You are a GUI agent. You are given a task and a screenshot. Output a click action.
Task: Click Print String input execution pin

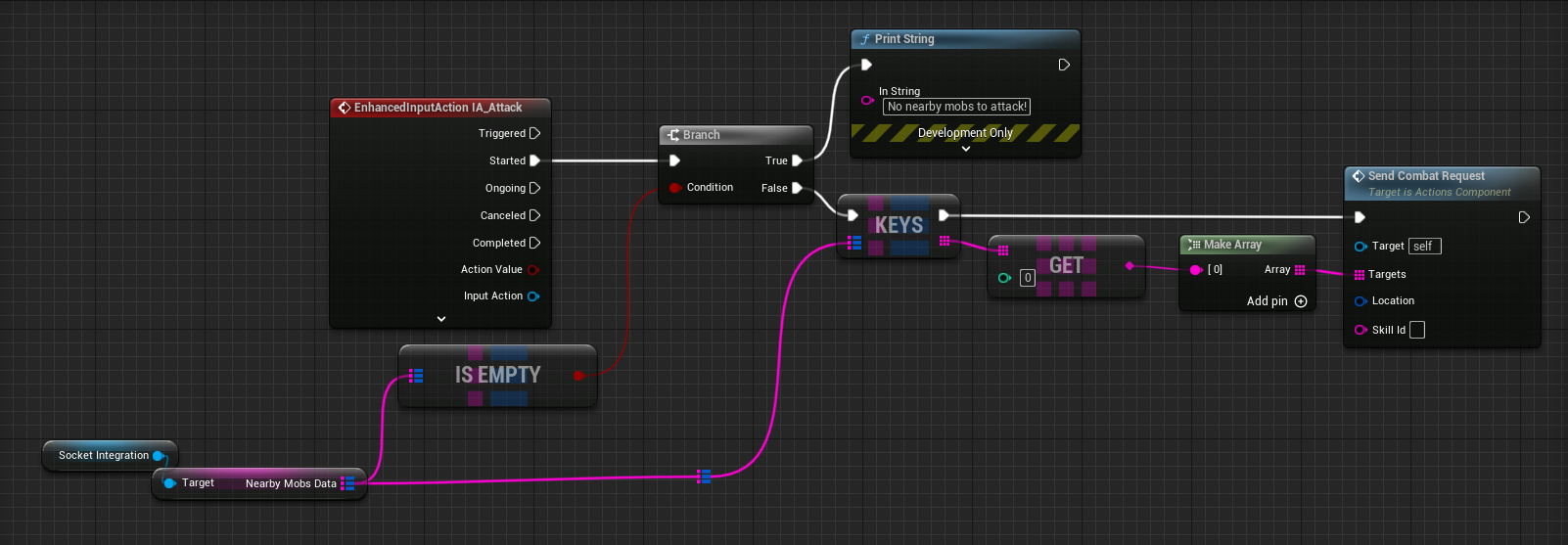pyautogui.click(x=866, y=65)
